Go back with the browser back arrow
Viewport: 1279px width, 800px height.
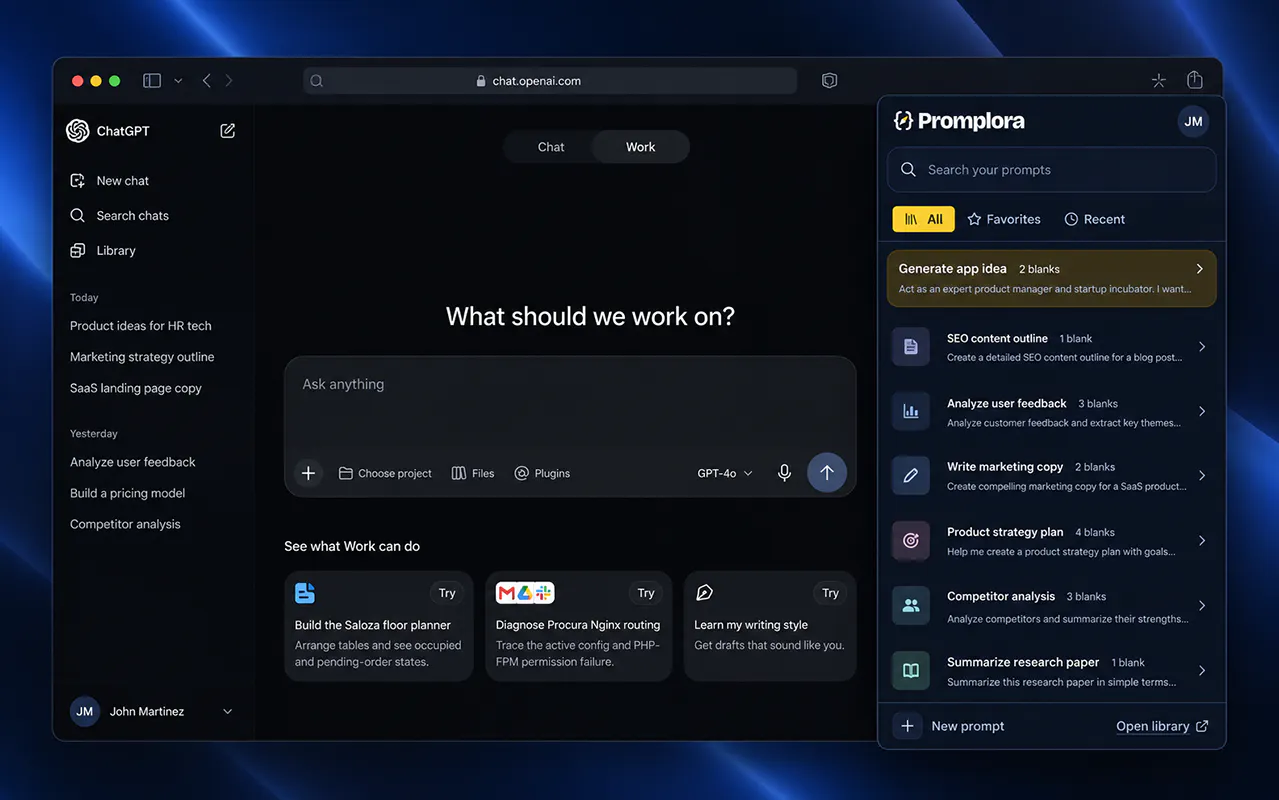pos(207,81)
